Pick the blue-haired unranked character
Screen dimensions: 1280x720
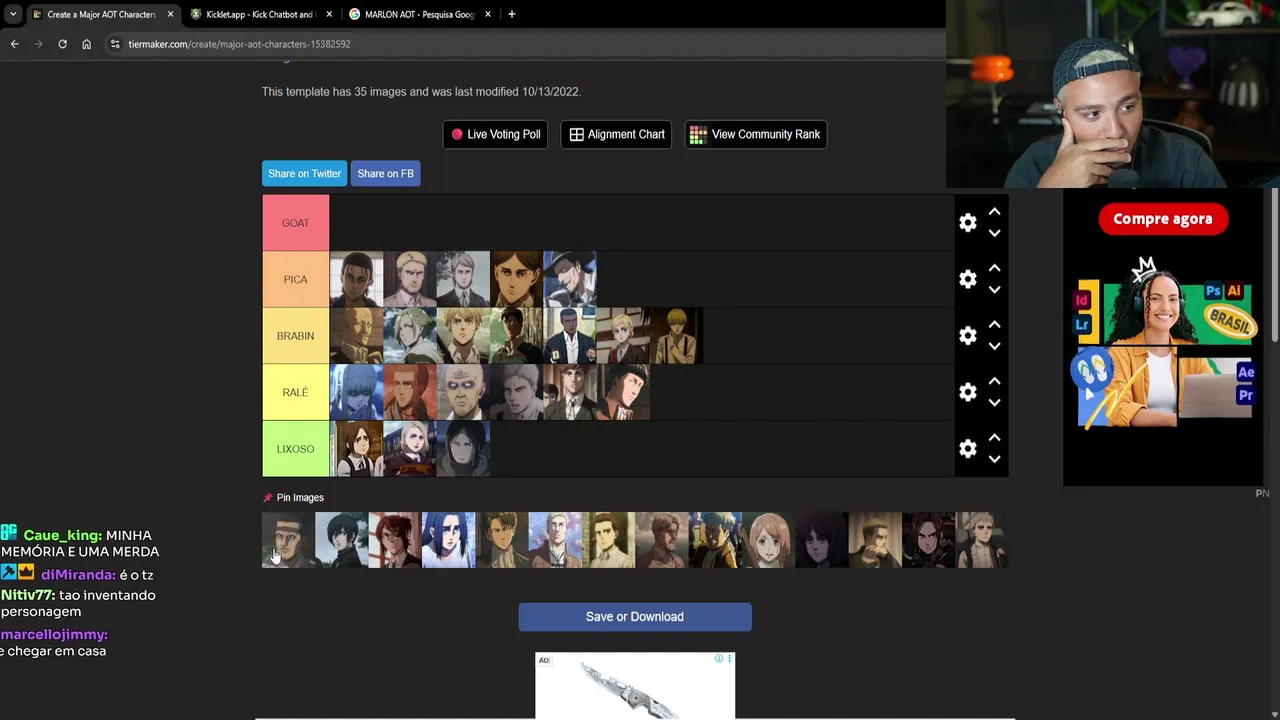pyautogui.click(x=448, y=540)
